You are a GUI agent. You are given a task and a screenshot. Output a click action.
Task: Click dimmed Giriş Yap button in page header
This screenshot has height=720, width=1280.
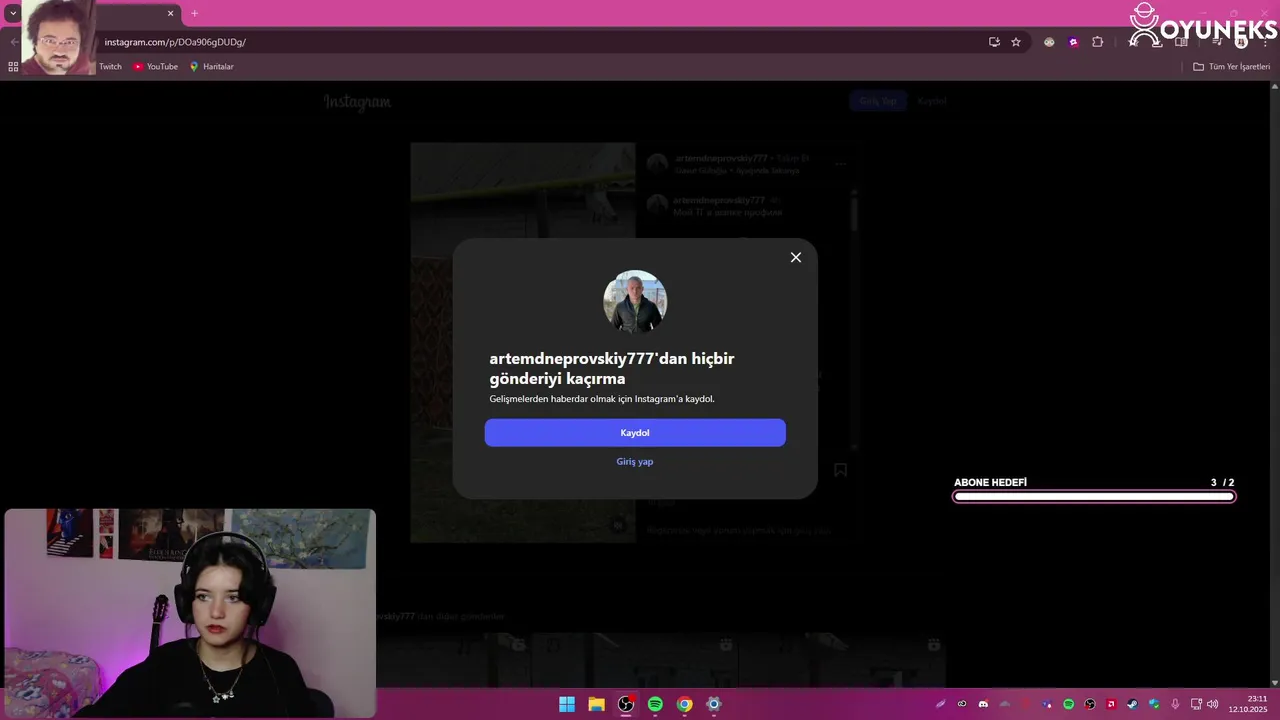[x=878, y=101]
